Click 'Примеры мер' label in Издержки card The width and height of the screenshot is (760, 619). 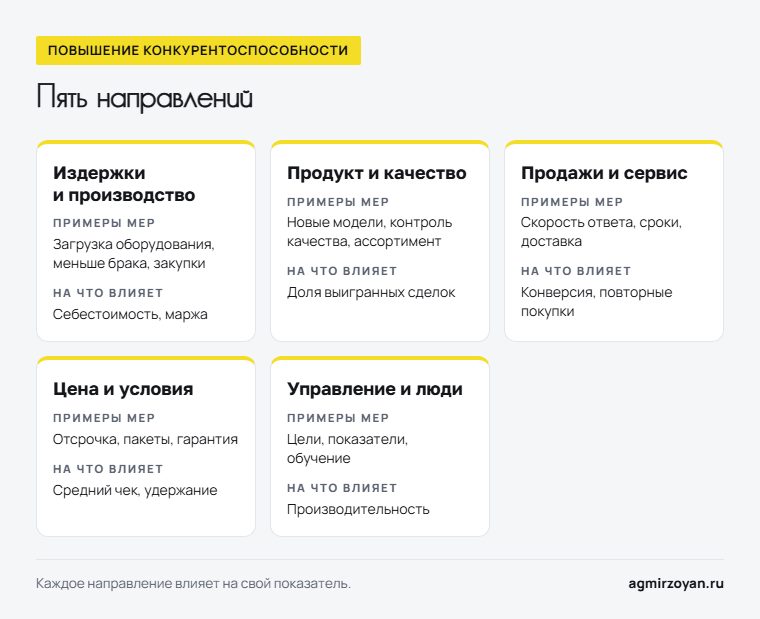coord(104,223)
